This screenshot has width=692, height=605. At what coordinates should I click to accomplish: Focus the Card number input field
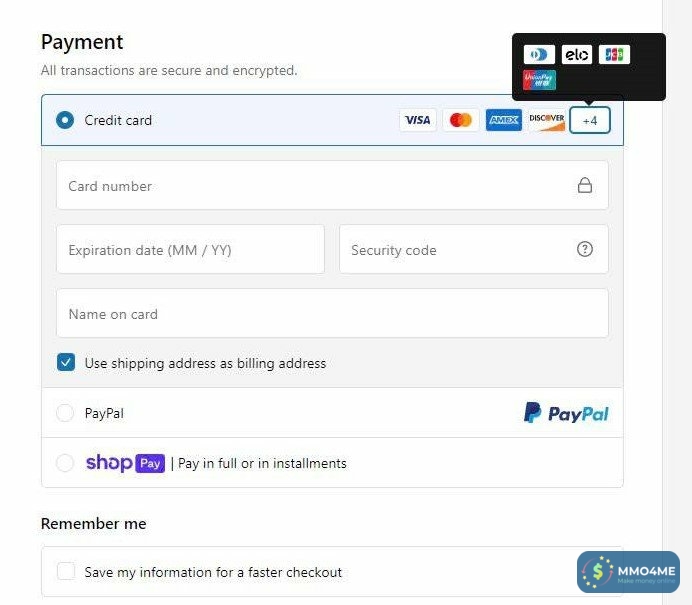click(x=332, y=185)
